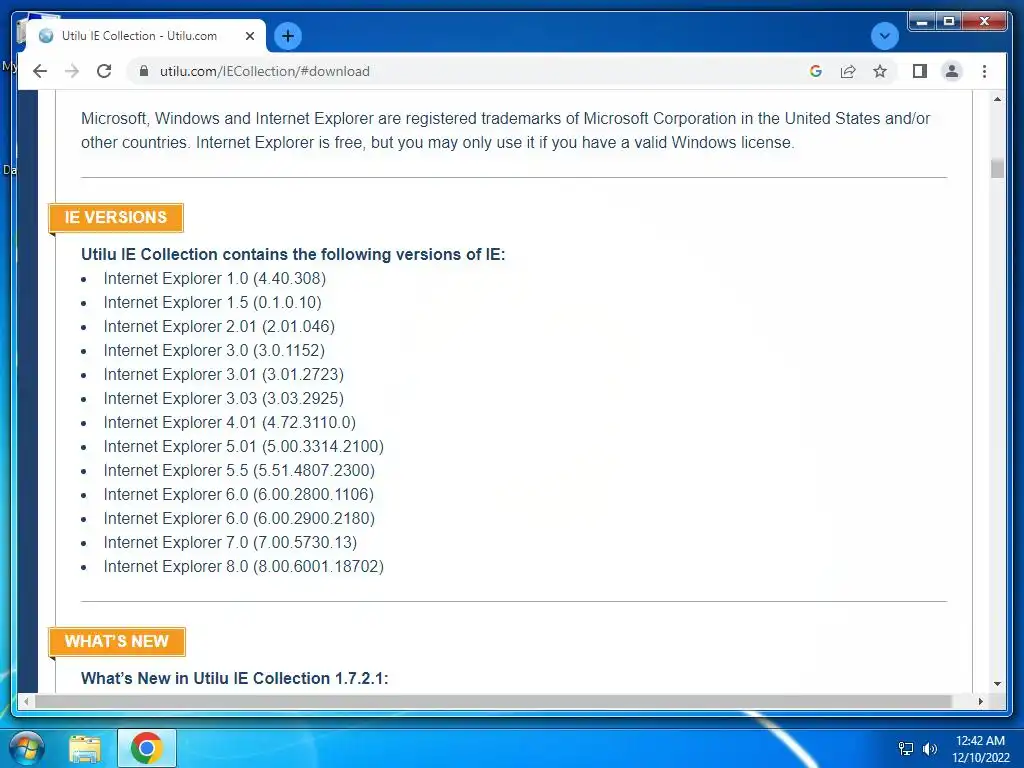Open the browser side panel

click(x=920, y=71)
